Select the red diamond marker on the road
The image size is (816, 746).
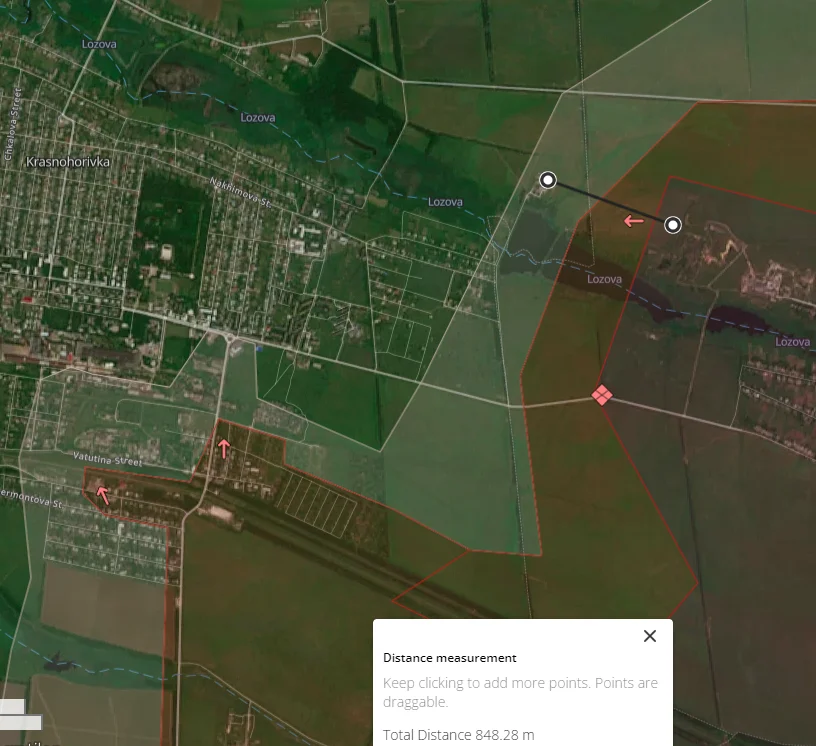(602, 395)
